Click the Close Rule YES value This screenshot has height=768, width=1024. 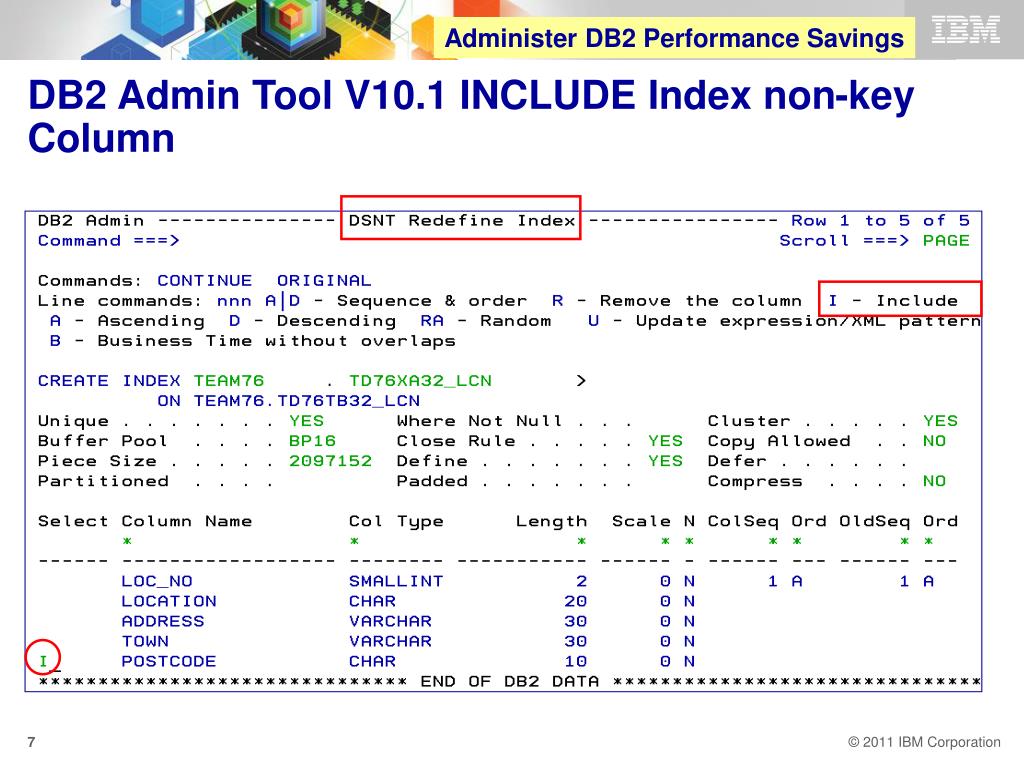click(665, 441)
